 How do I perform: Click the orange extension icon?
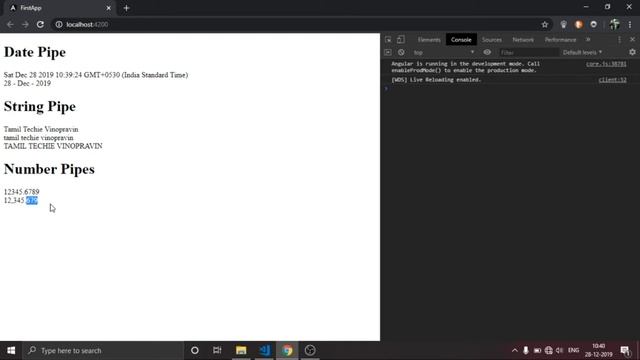coord(578,24)
